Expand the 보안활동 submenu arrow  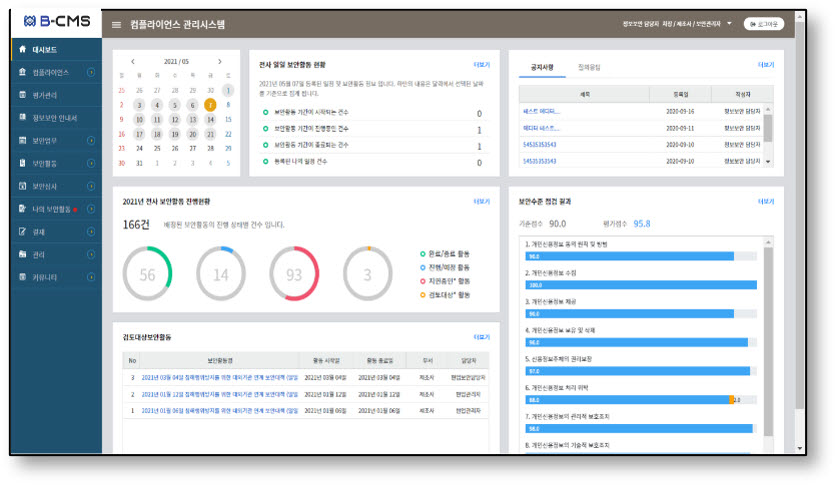pyautogui.click(x=91, y=163)
